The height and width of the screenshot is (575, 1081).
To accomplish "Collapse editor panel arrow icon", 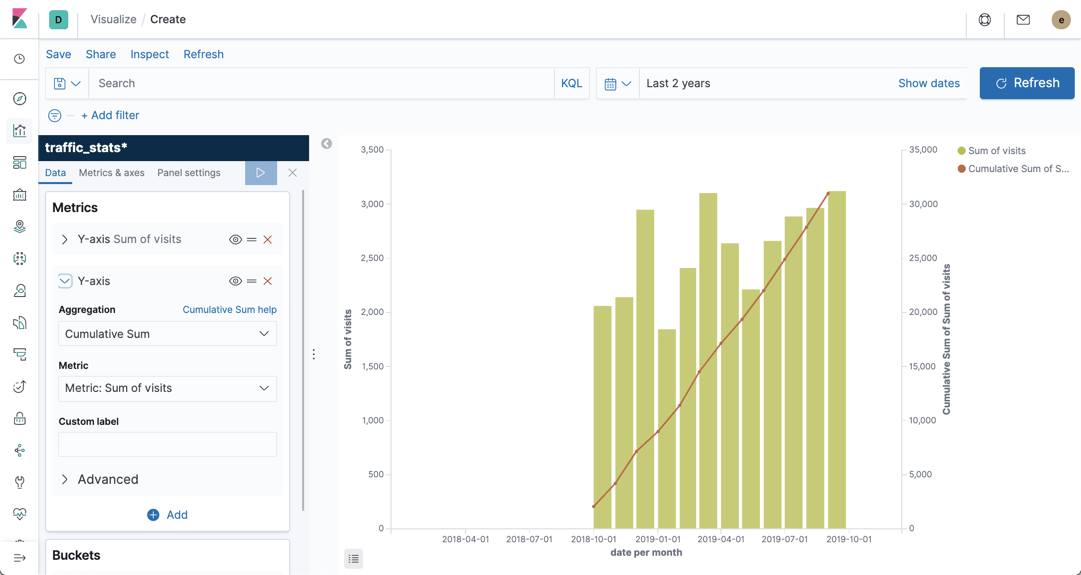I will coord(327,143).
